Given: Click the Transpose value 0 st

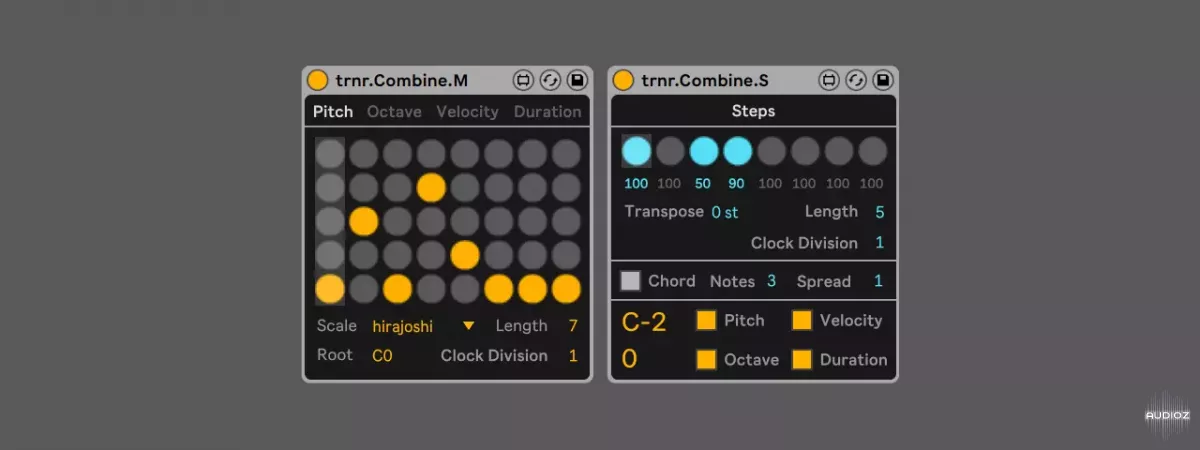Looking at the screenshot, I should pos(725,212).
